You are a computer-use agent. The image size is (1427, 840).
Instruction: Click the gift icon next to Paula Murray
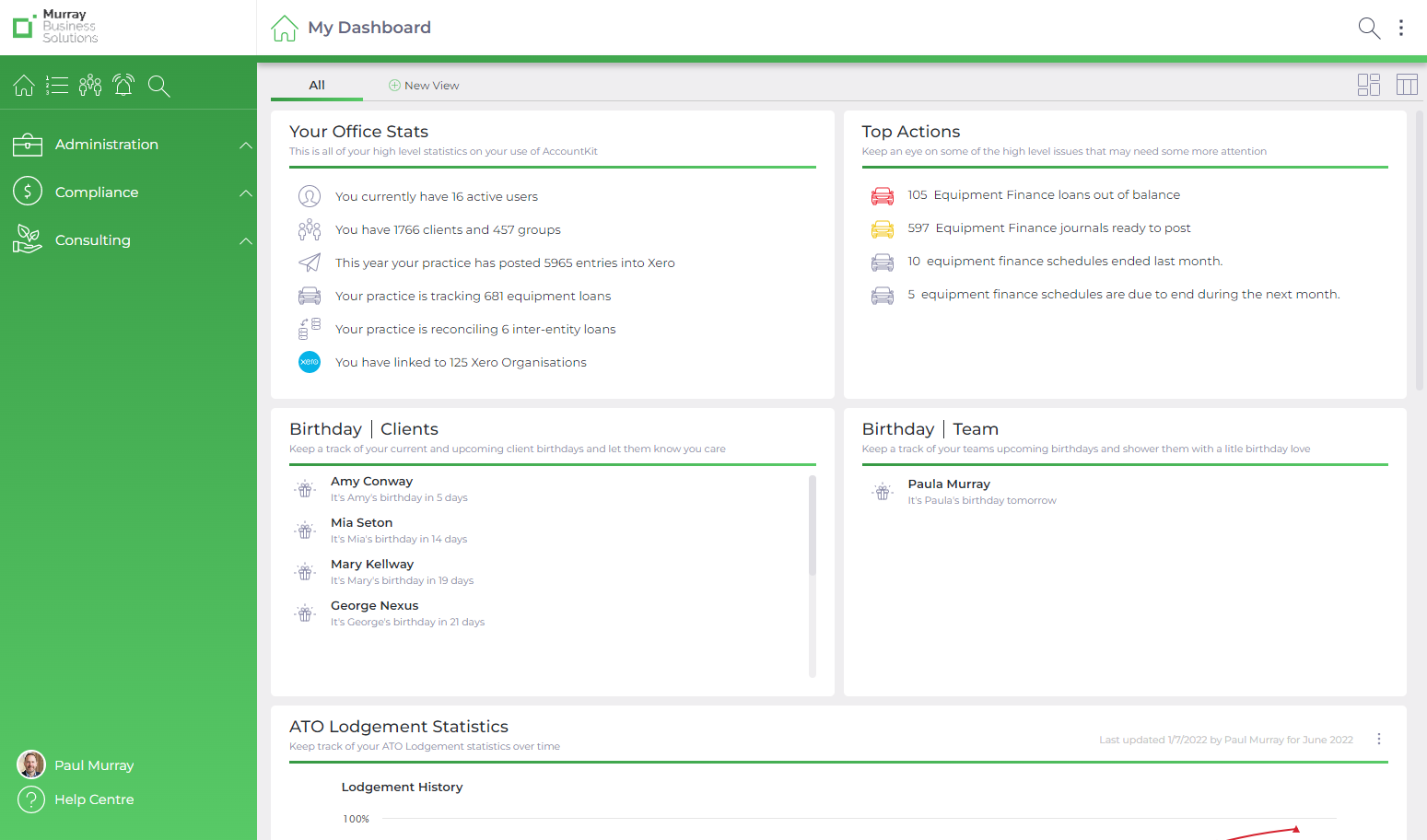pyautogui.click(x=883, y=492)
